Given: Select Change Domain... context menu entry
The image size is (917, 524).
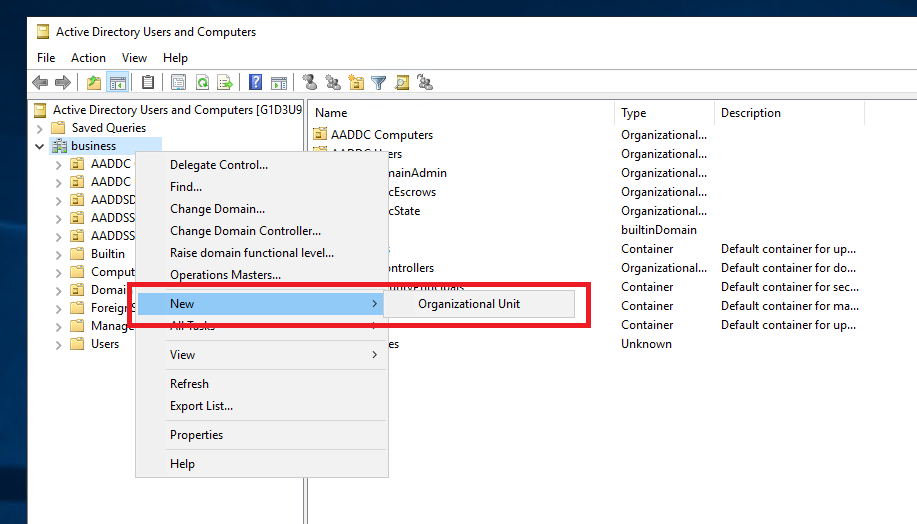Looking at the screenshot, I should click(x=262, y=209).
